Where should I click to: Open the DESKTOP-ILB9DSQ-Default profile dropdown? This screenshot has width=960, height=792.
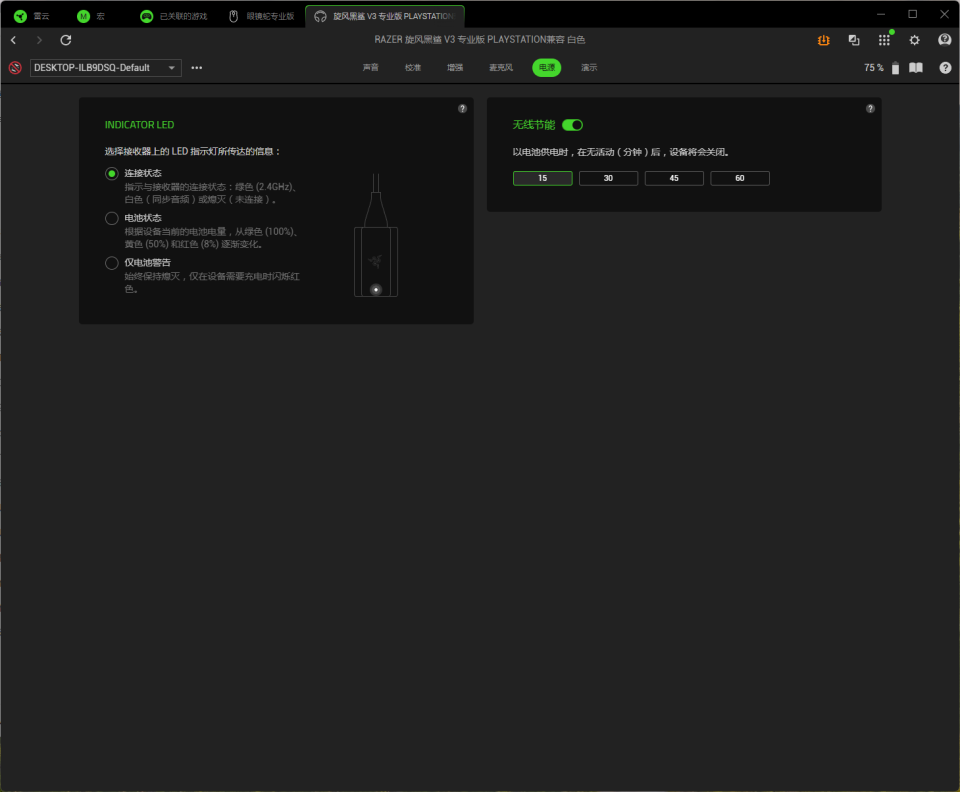pyautogui.click(x=106, y=68)
